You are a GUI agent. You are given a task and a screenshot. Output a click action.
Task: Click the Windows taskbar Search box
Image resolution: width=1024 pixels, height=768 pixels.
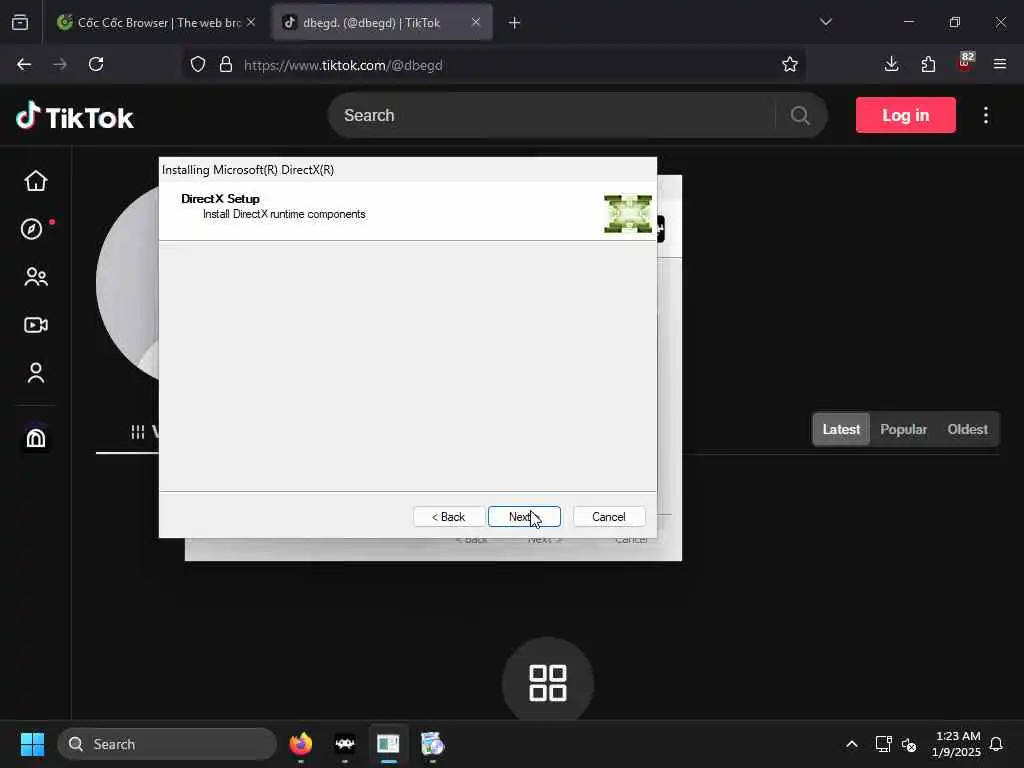pos(167,744)
